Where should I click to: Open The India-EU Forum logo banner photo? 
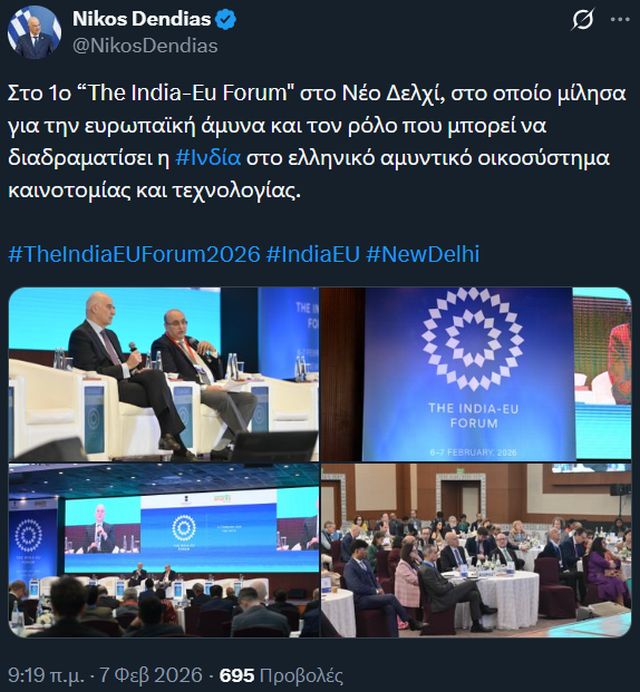[x=476, y=374]
